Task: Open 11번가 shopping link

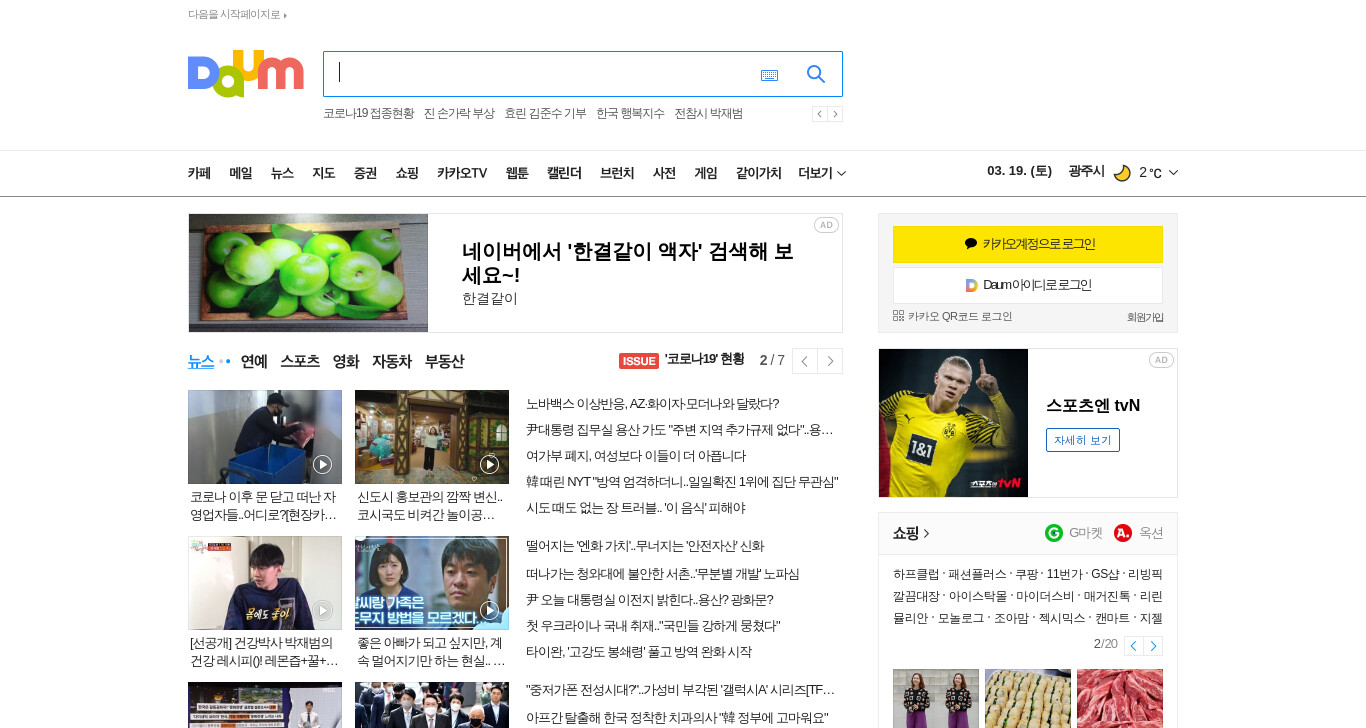Action: tap(1064, 574)
